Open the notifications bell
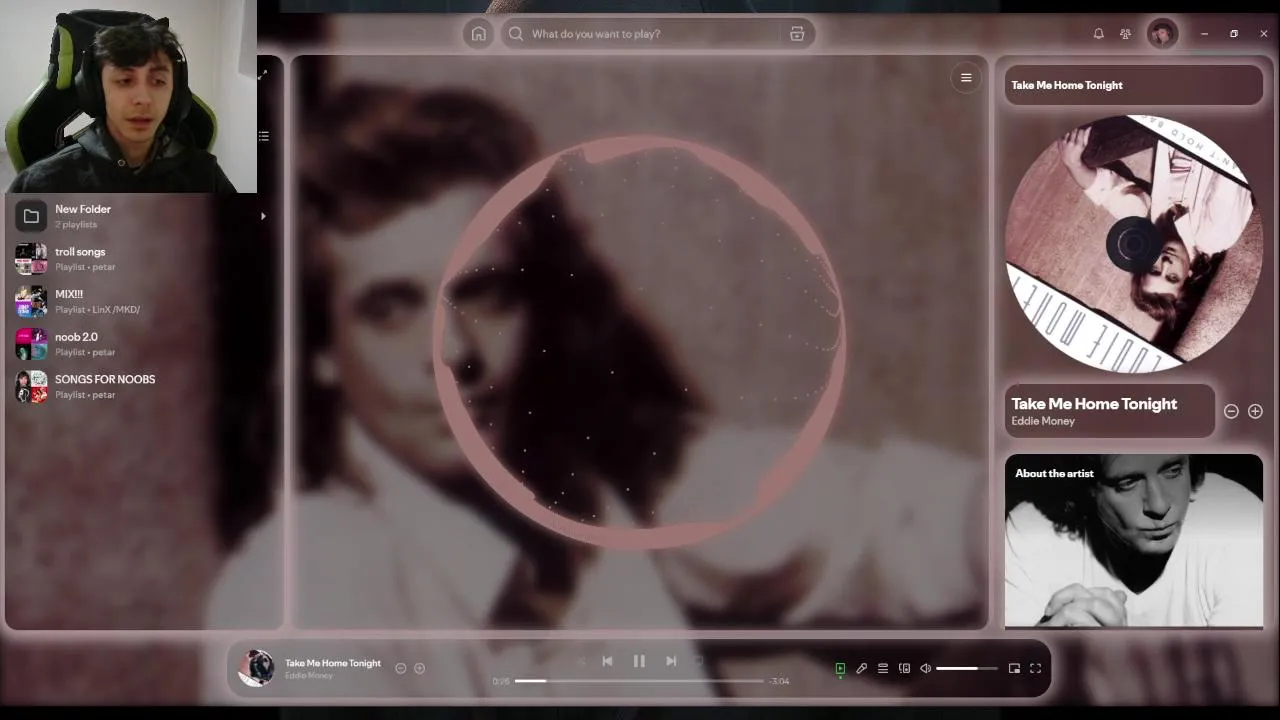Viewport: 1280px width, 720px height. pyautogui.click(x=1098, y=34)
